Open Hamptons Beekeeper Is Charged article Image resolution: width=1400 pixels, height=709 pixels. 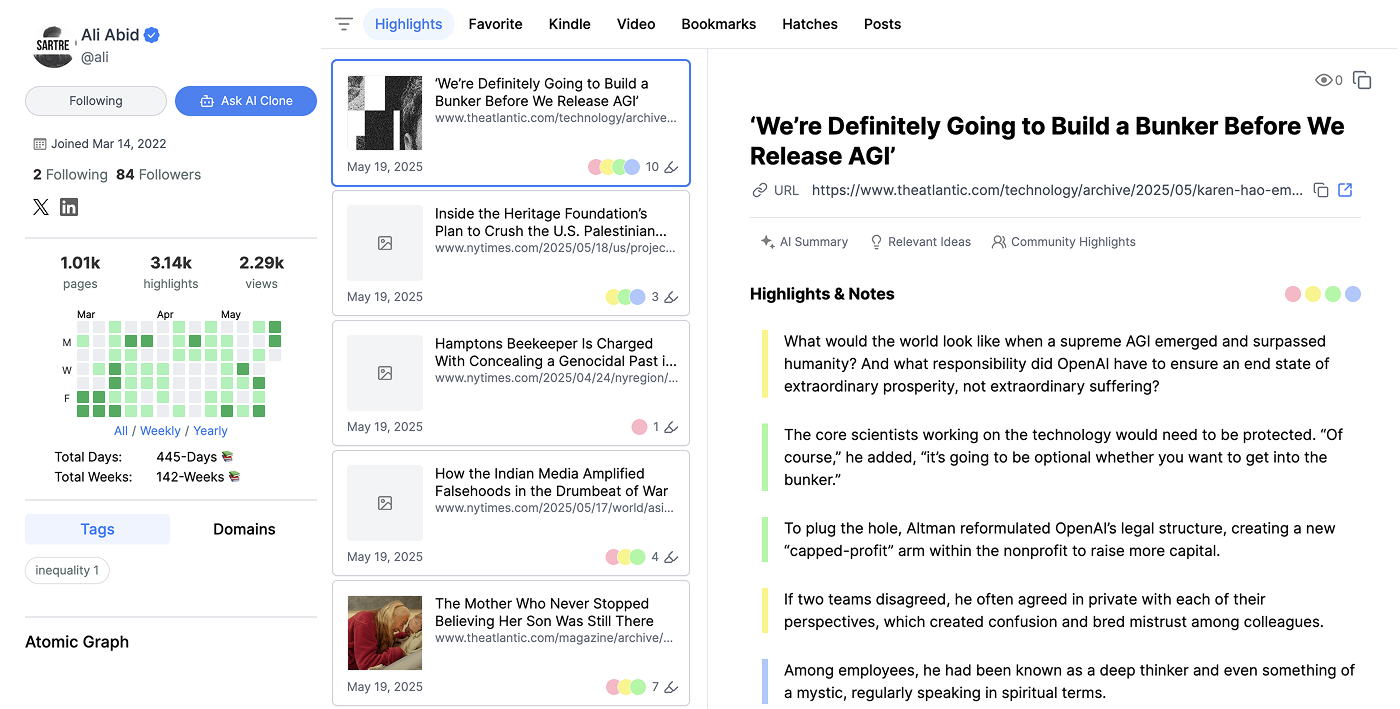(510, 383)
